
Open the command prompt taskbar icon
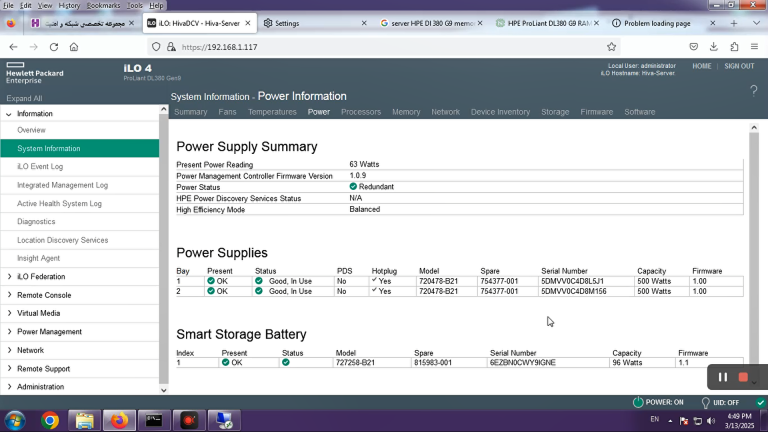tap(154, 421)
